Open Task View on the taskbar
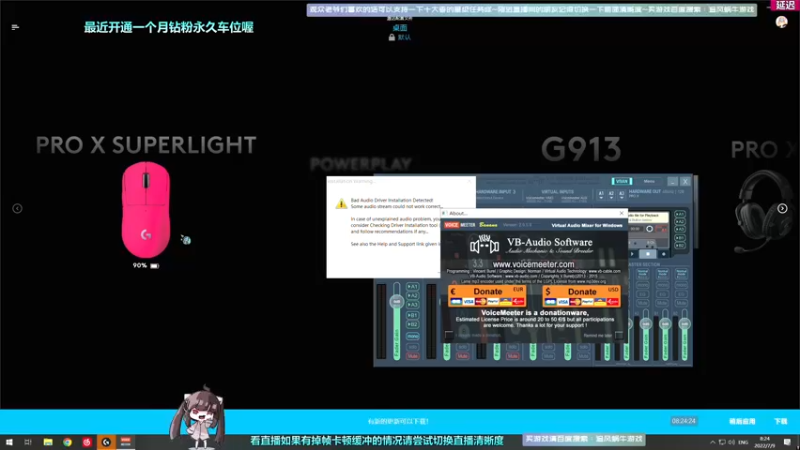The height and width of the screenshot is (450, 800). tap(28, 442)
